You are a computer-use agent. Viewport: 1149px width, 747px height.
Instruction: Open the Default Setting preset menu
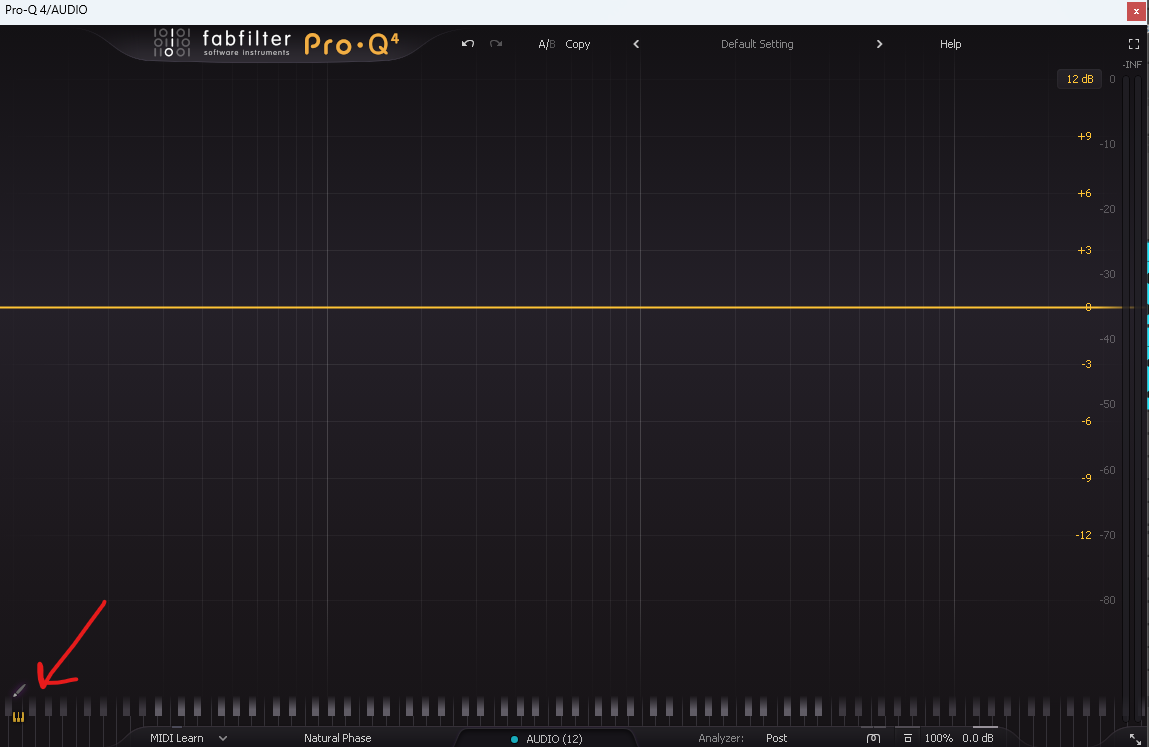757,44
